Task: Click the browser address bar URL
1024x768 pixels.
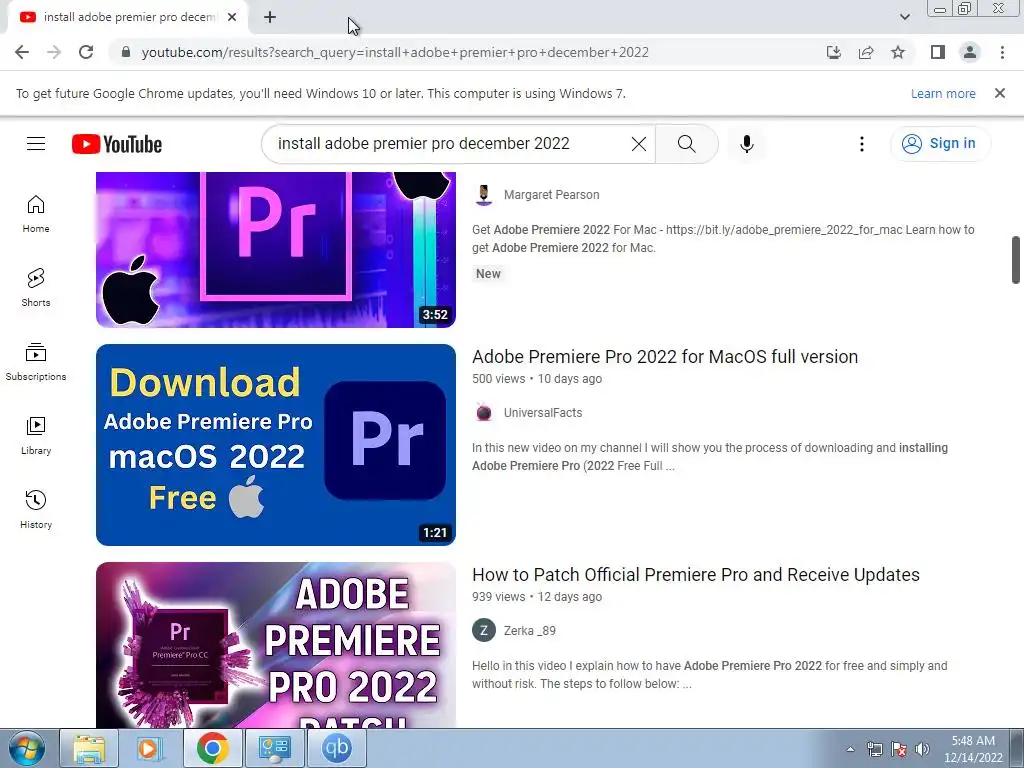Action: pos(395,52)
